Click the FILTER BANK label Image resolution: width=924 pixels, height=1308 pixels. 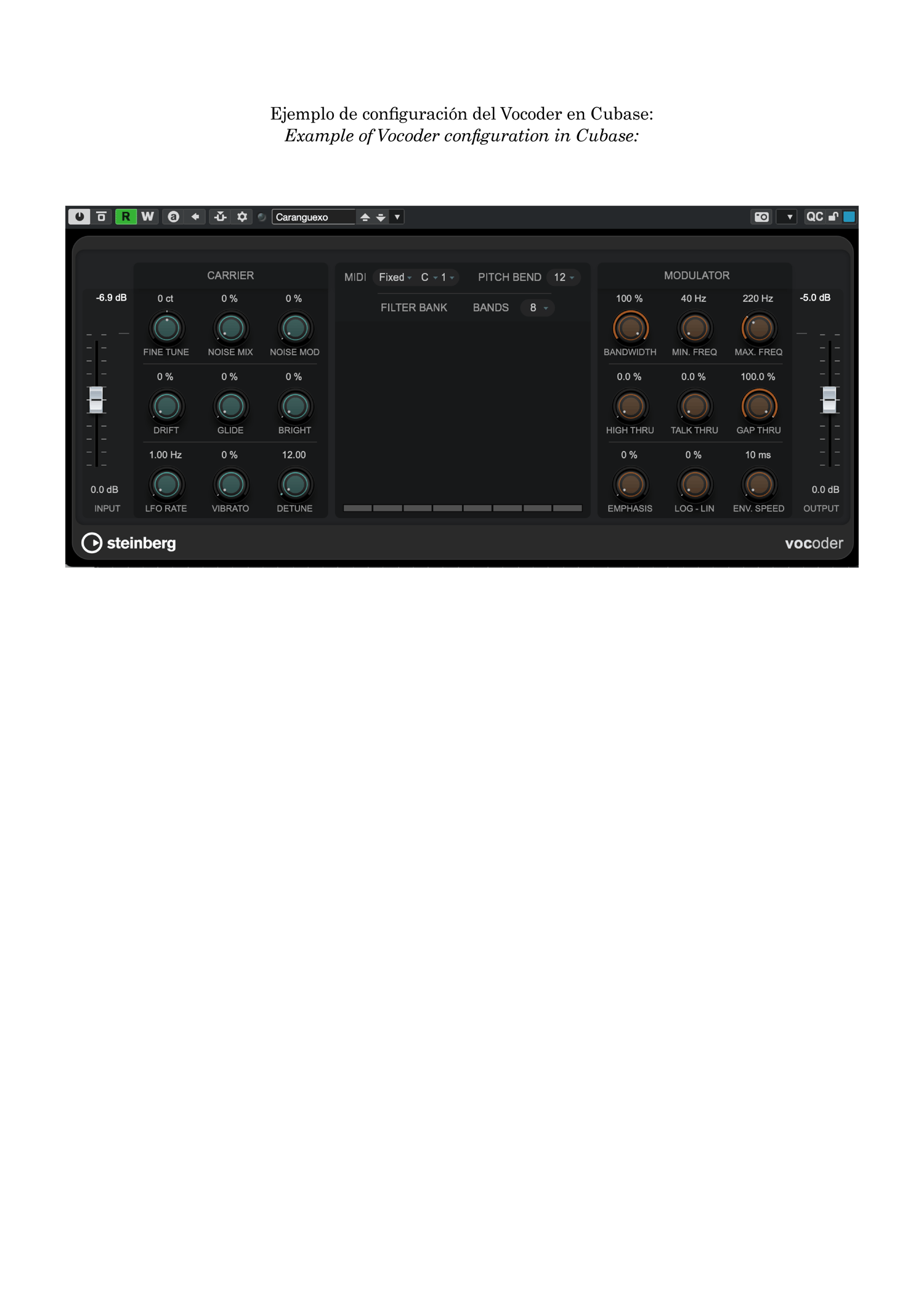(414, 307)
